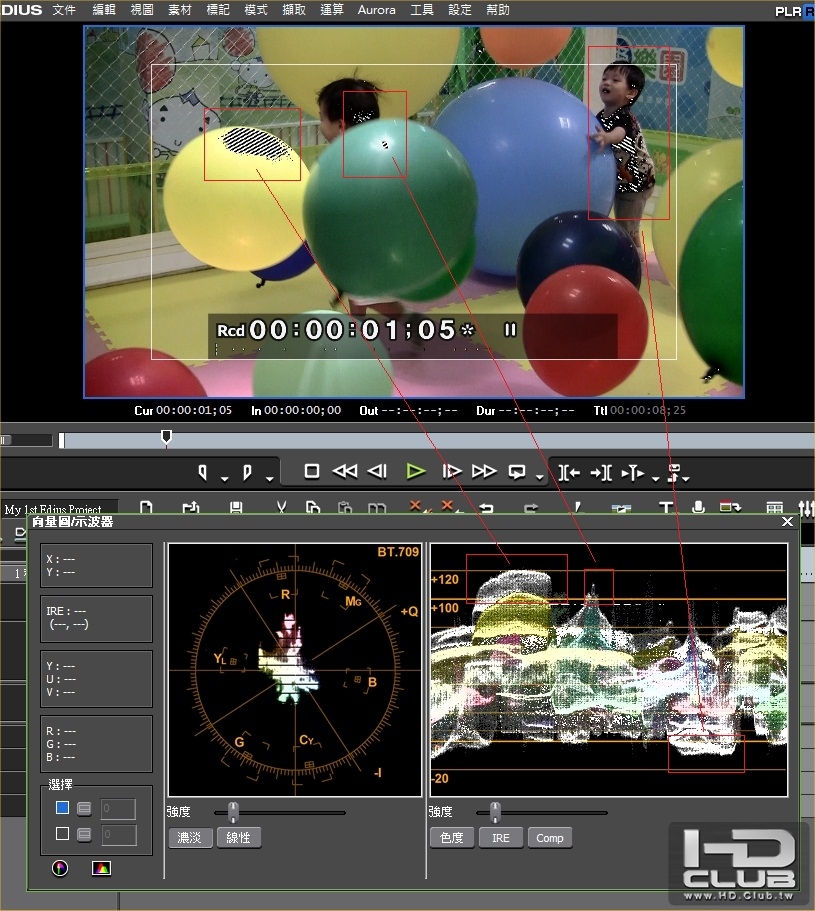Click the 色度 button
Viewport: 815px width, 911px height.
tap(452, 838)
